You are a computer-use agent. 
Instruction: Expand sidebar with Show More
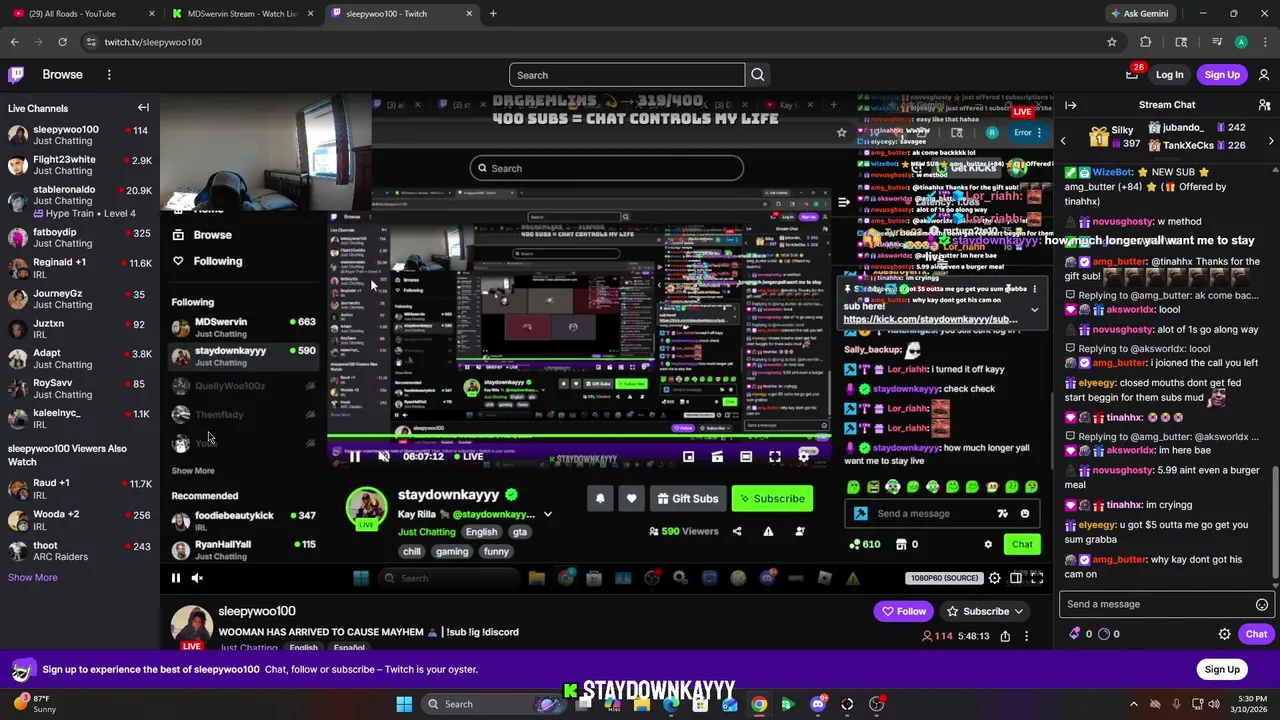pyautogui.click(x=32, y=577)
